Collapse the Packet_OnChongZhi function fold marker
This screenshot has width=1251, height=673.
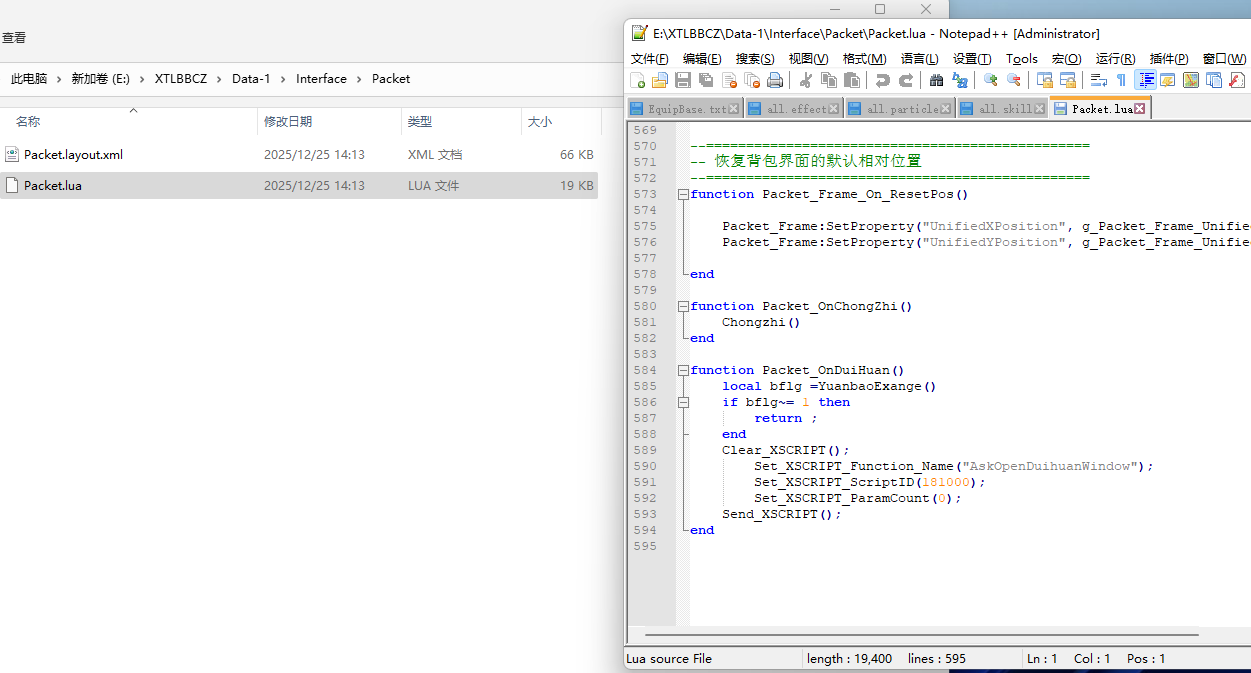pos(683,306)
